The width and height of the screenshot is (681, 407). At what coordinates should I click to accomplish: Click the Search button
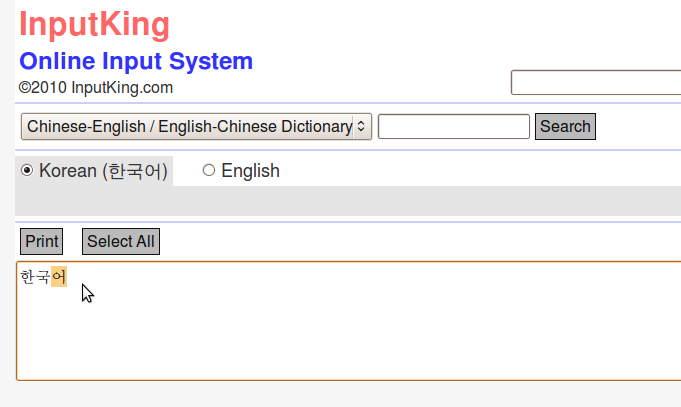tap(565, 126)
